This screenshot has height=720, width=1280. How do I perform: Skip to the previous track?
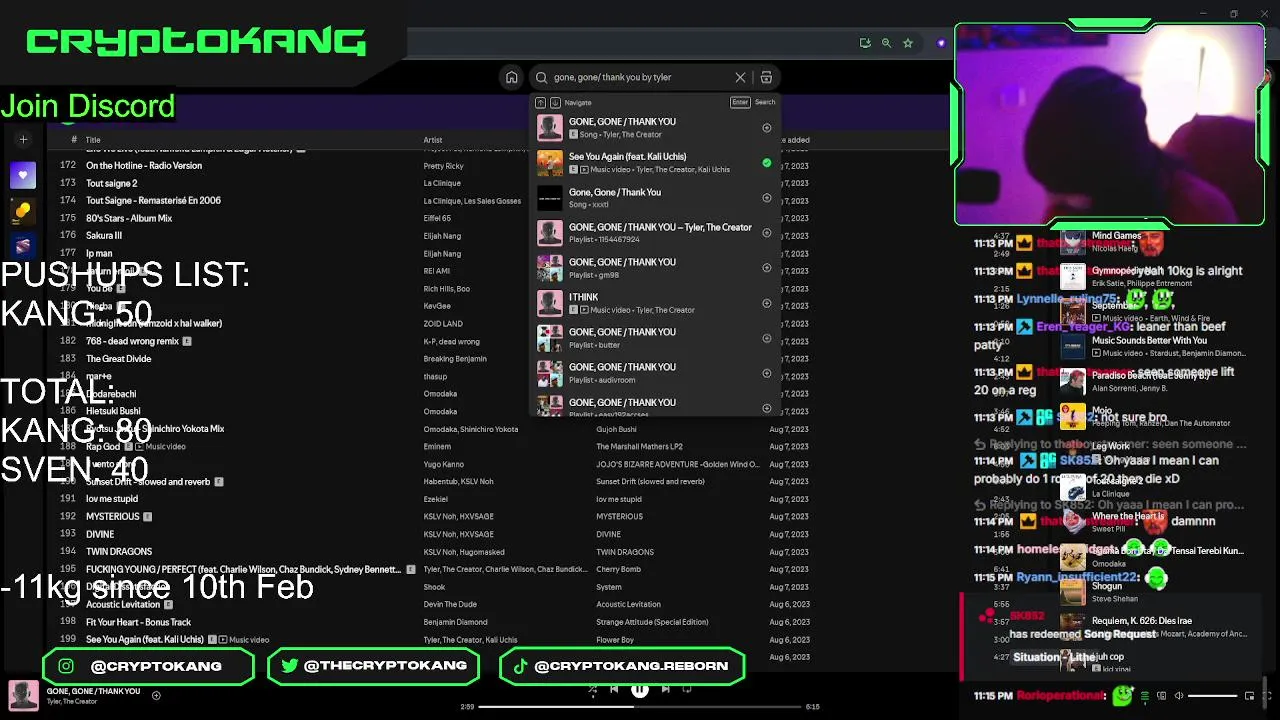click(614, 689)
